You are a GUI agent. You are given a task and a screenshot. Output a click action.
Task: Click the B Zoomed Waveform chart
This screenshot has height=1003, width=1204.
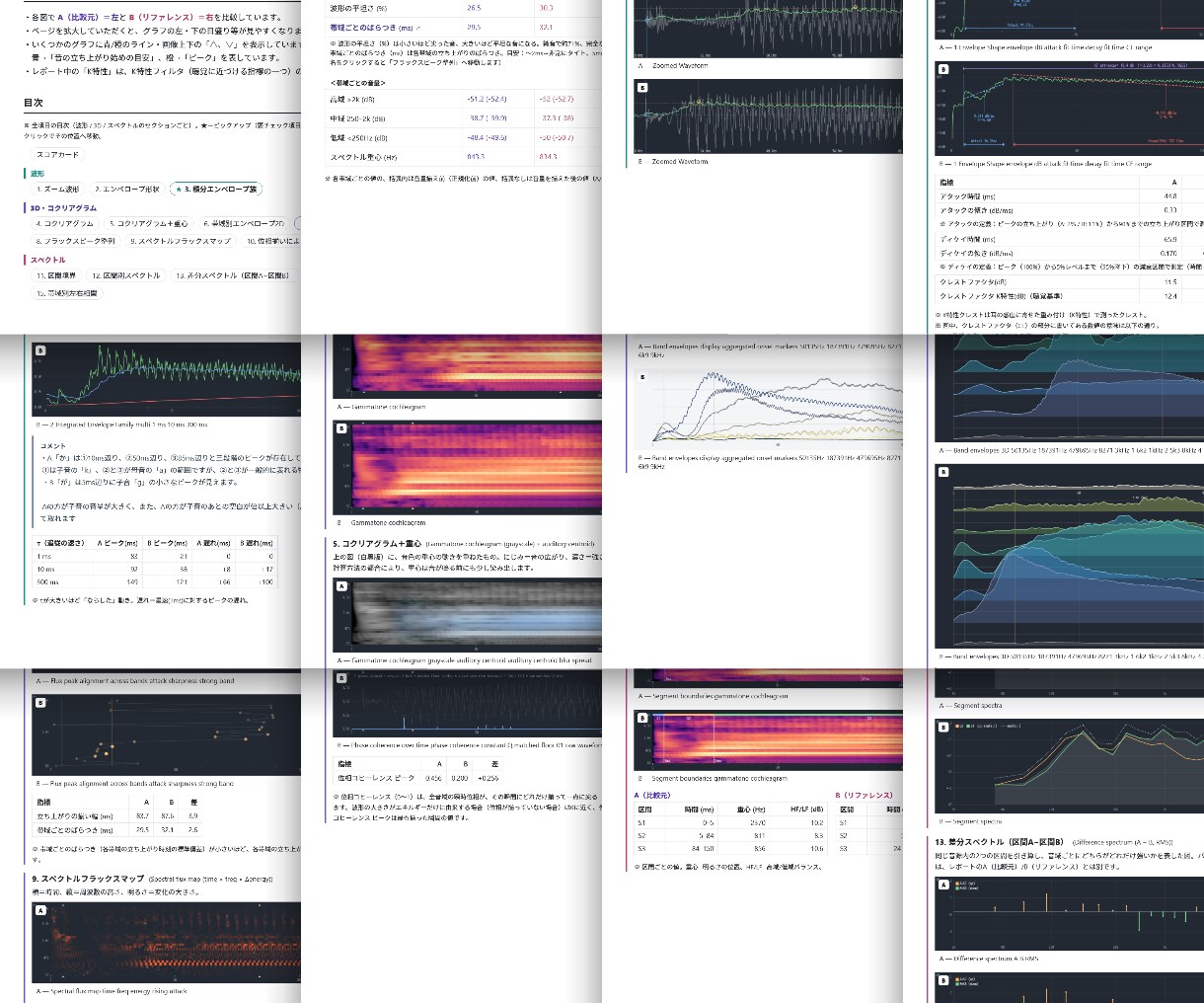pyautogui.click(x=768, y=116)
